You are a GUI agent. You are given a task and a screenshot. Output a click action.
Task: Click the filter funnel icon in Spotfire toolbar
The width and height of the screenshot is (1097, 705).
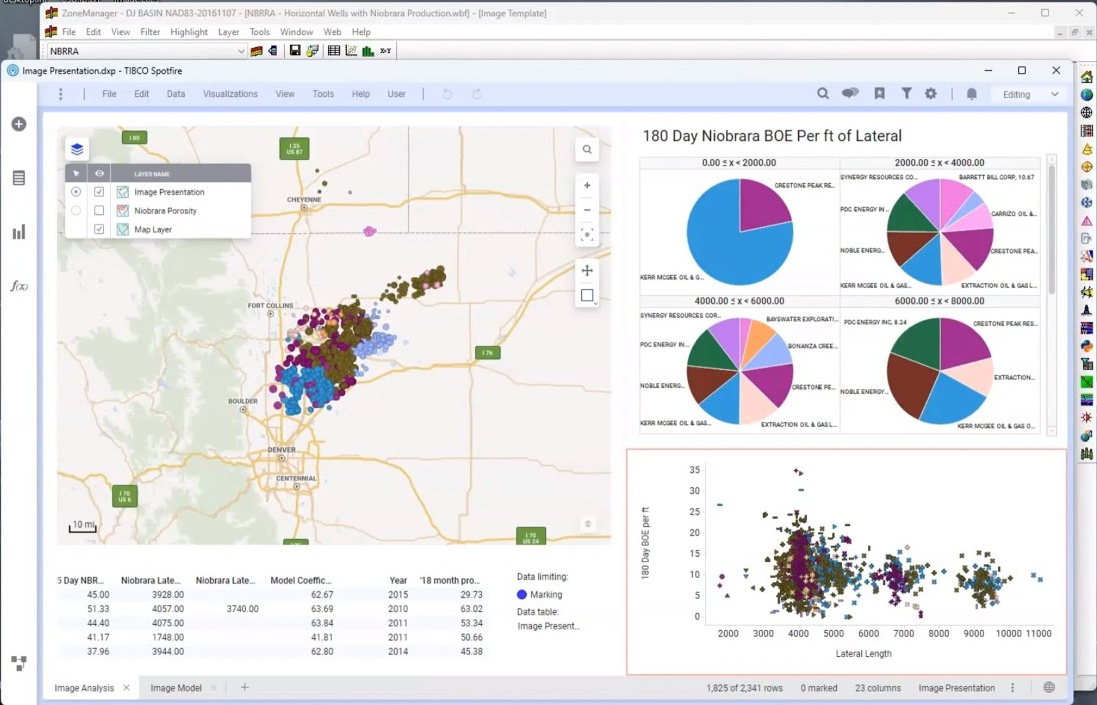point(906,93)
